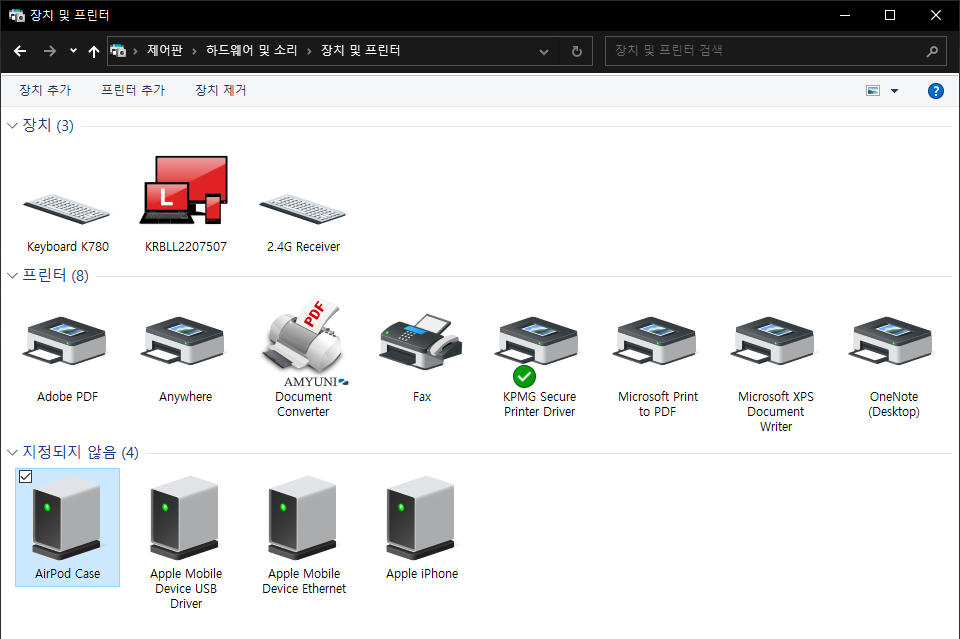Select Microsoft XPS Document Writer icon
960x639 pixels.
point(774,340)
